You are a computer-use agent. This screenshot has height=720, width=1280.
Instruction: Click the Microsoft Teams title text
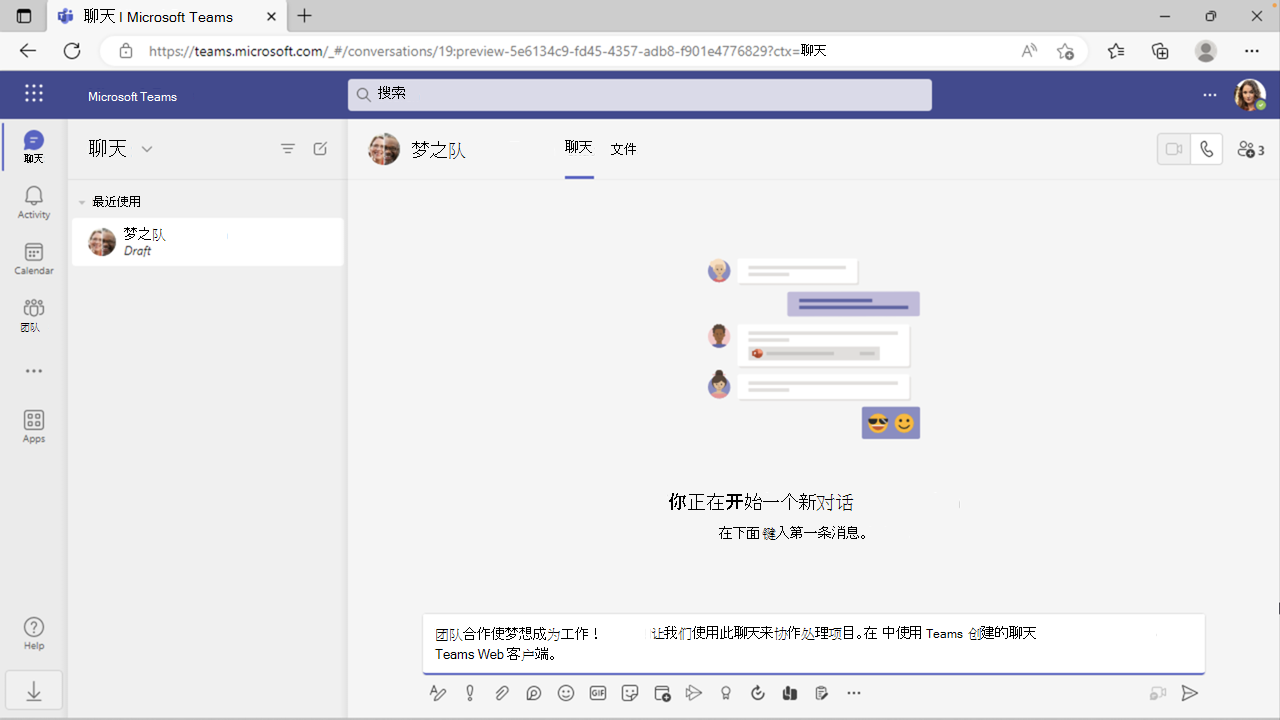(x=132, y=97)
